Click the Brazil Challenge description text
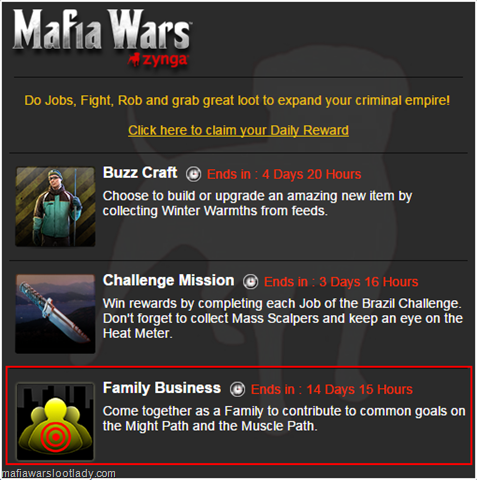Screen dimensions: 477x480 (283, 318)
